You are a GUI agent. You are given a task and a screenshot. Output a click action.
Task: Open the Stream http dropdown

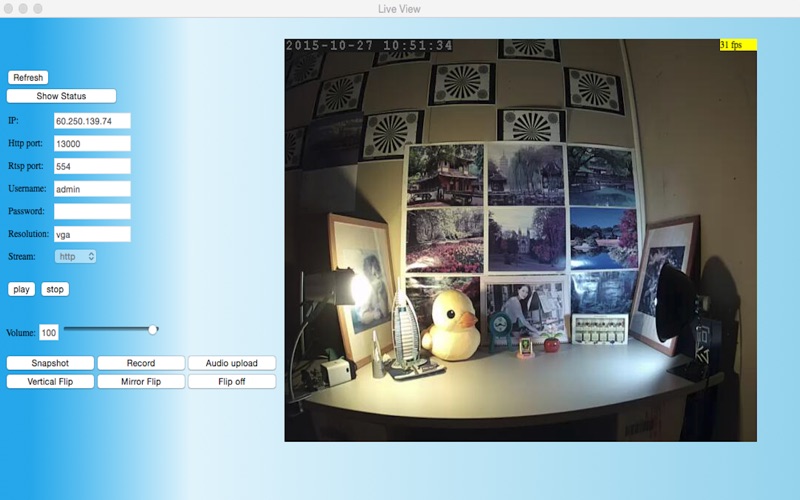(76, 257)
